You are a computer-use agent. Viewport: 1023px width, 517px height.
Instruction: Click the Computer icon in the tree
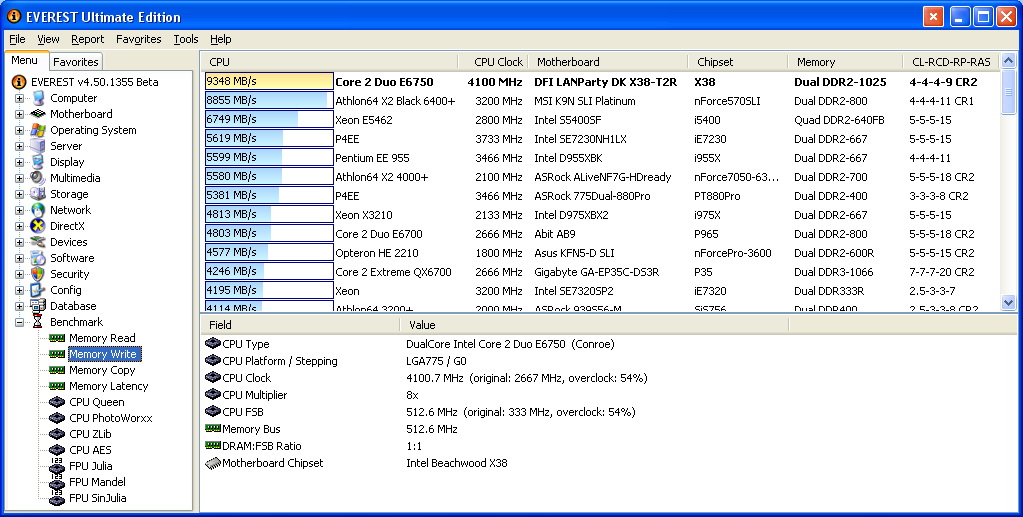[x=38, y=98]
